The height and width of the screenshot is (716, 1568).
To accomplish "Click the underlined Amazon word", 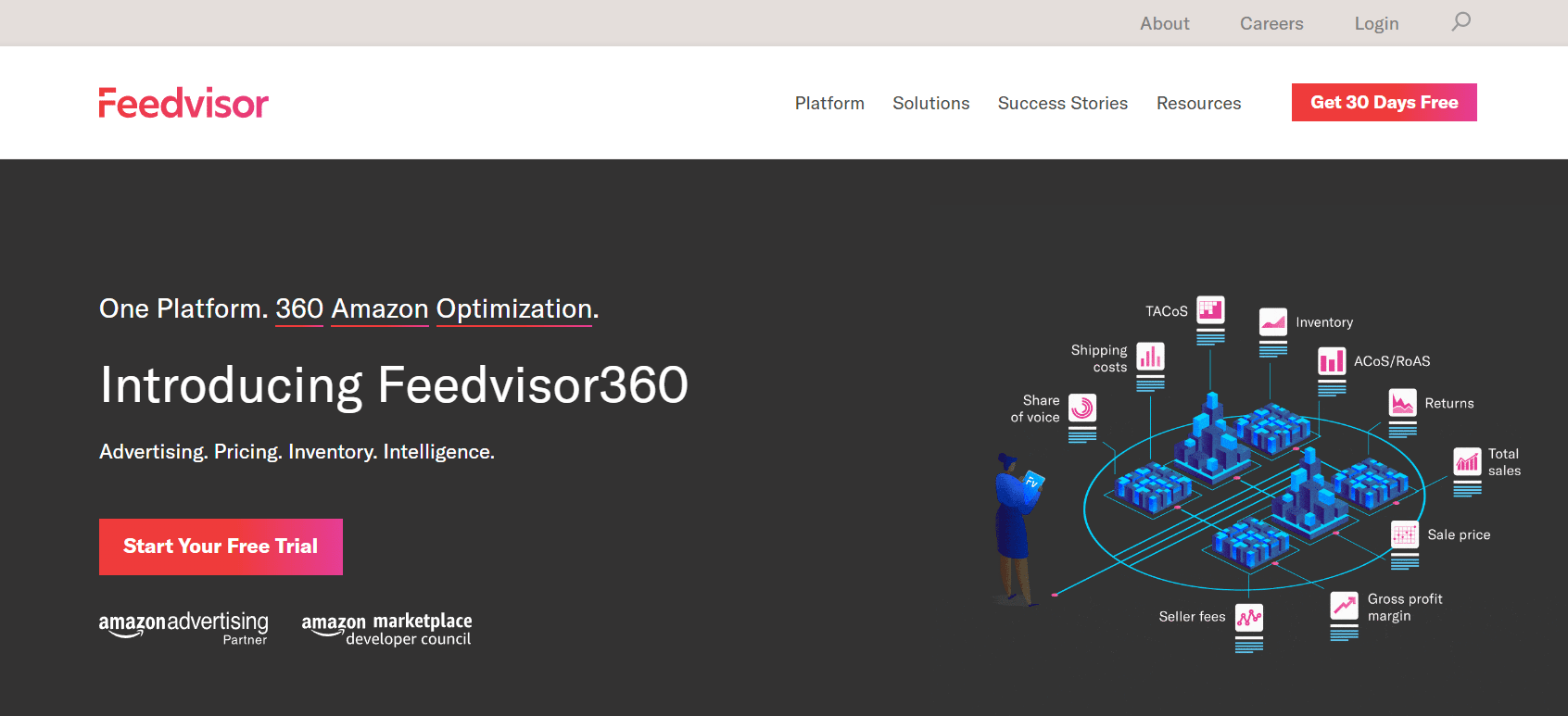I will (x=380, y=308).
